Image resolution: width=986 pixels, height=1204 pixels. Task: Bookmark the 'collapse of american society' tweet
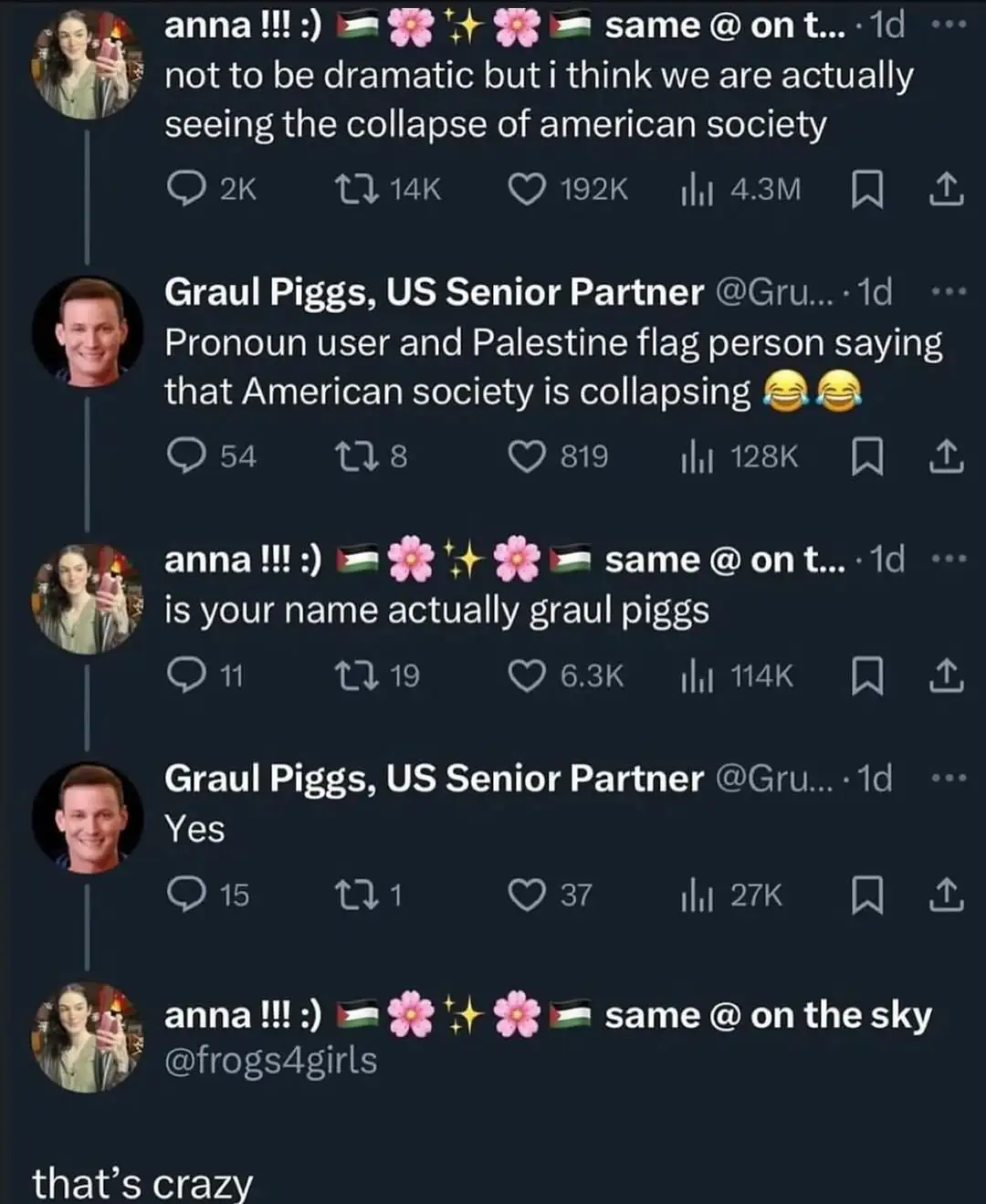pyautogui.click(x=866, y=189)
